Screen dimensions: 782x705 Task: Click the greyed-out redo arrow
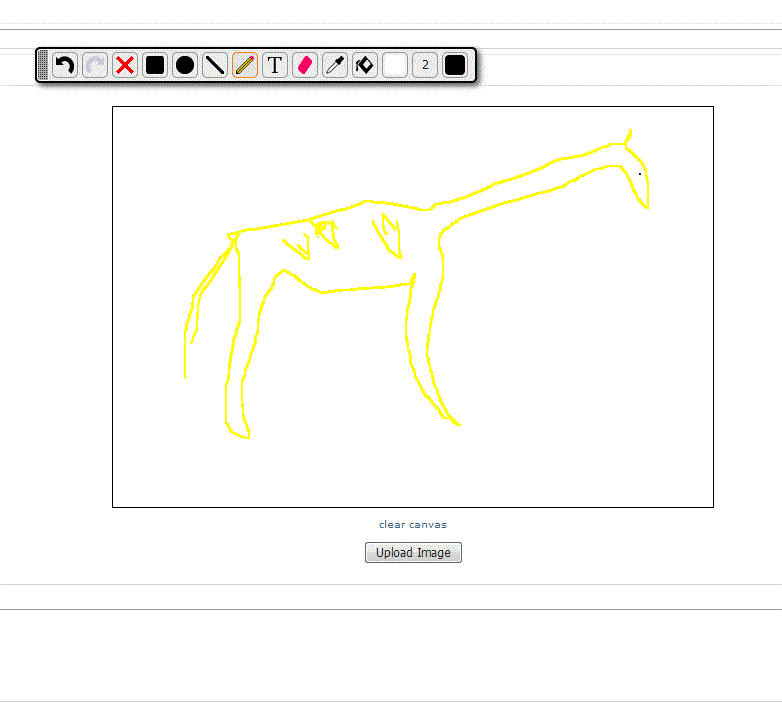click(x=95, y=66)
